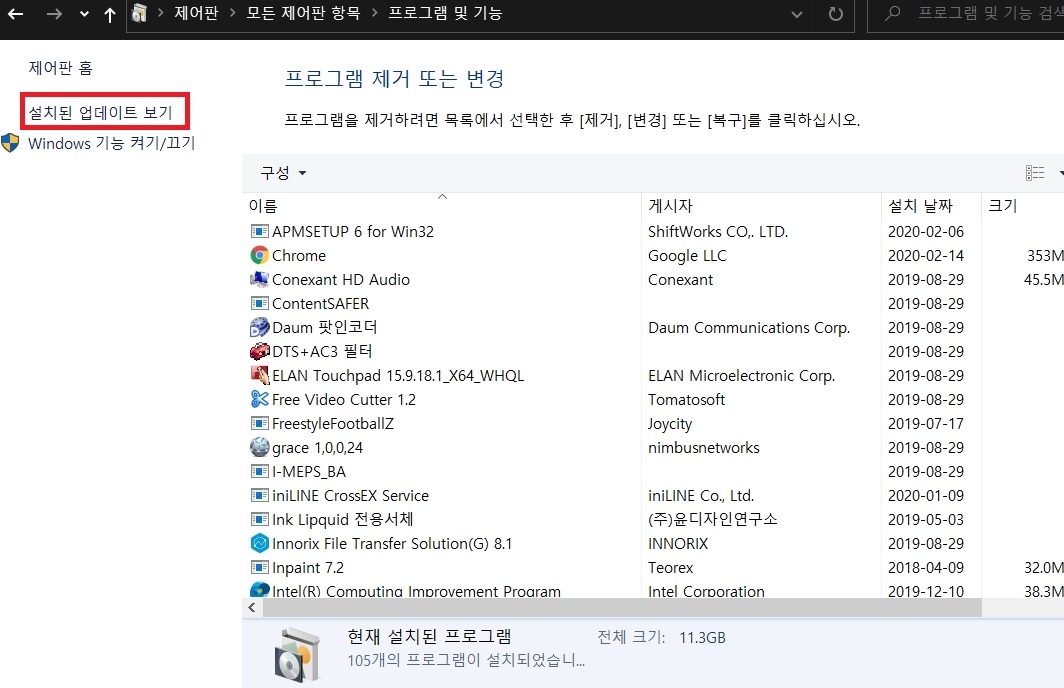Click publisher INNORIX

(678, 543)
